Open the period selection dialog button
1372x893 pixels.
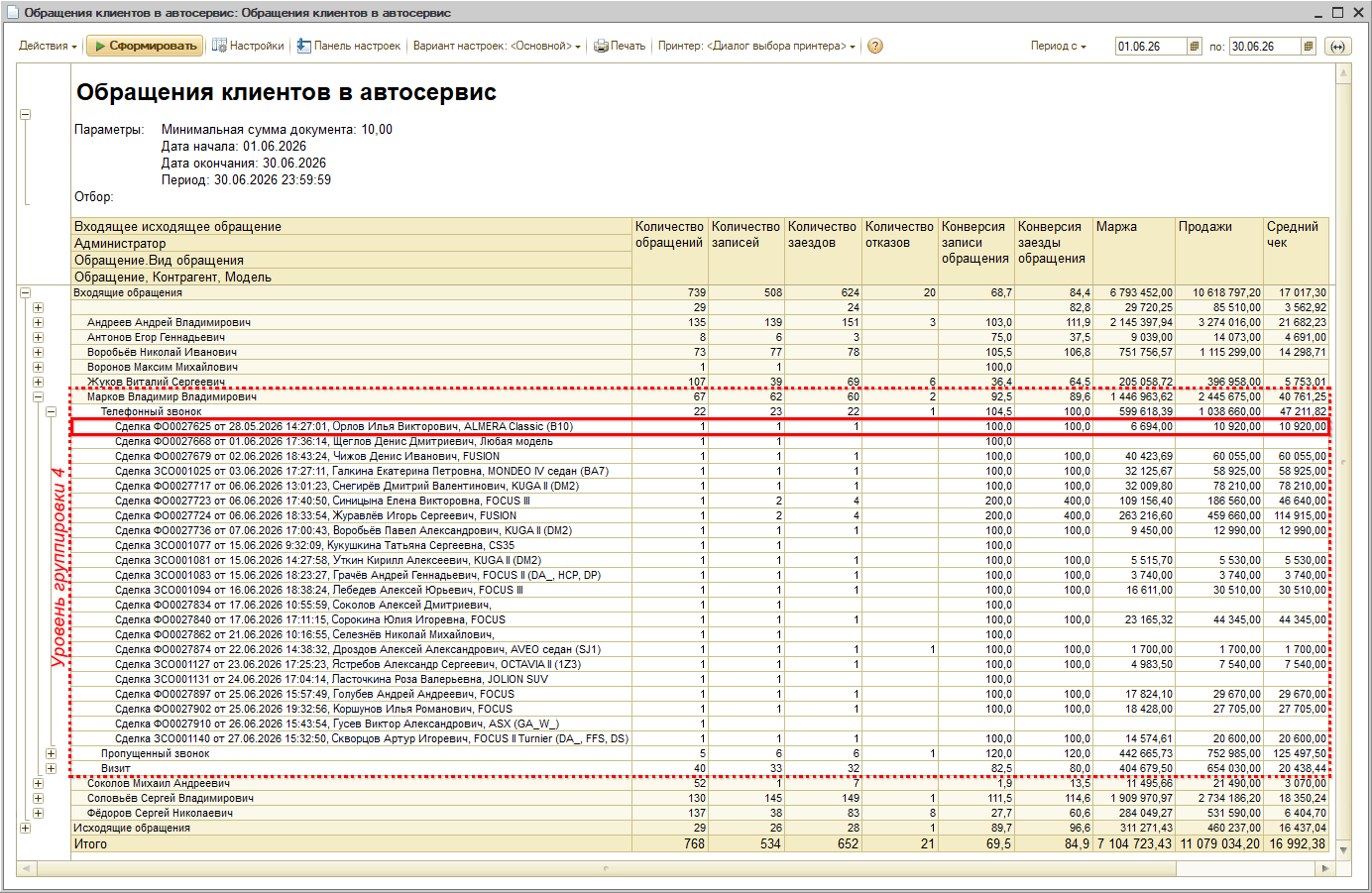point(1337,47)
